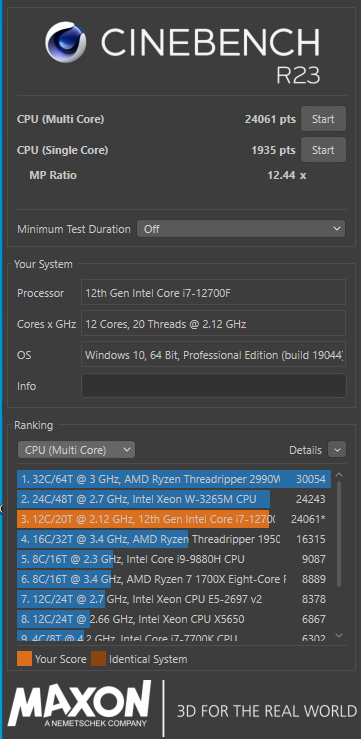Click inside the Info input field

214,386
